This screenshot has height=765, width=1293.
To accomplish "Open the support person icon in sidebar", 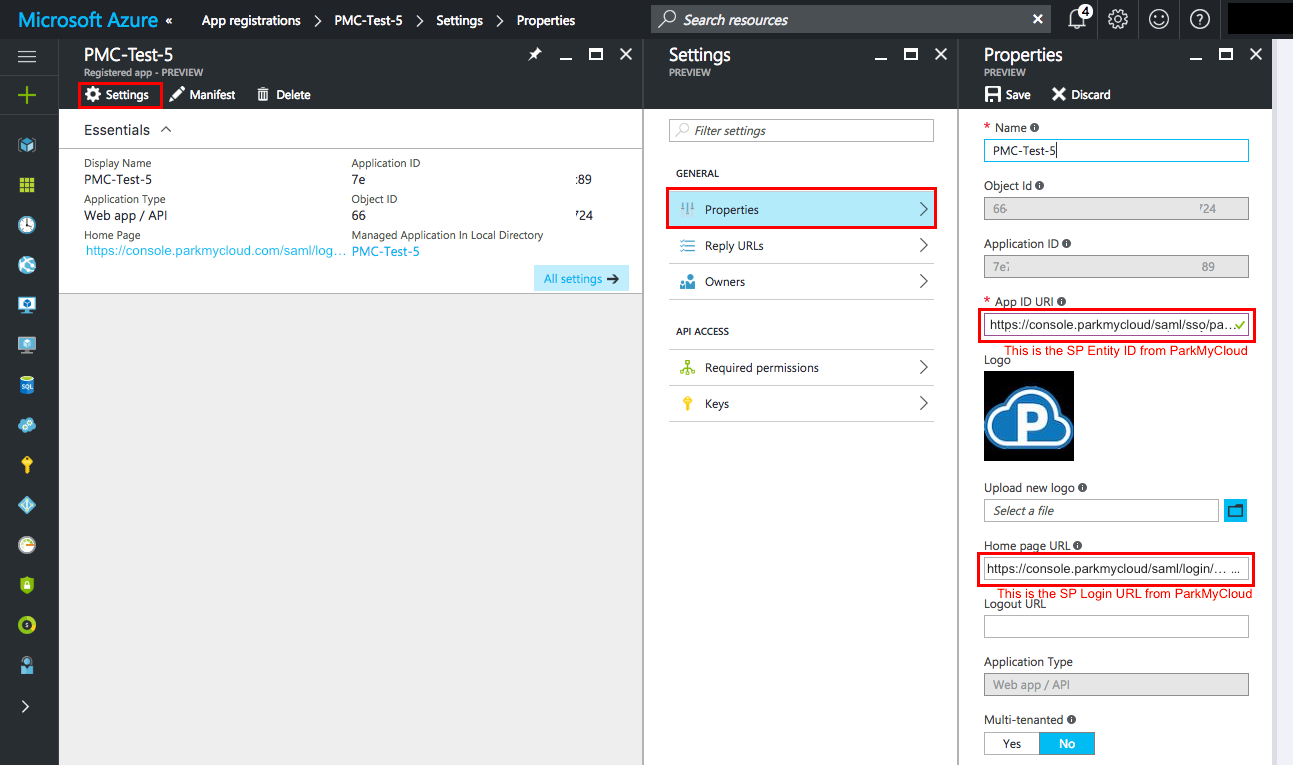I will coord(27,665).
